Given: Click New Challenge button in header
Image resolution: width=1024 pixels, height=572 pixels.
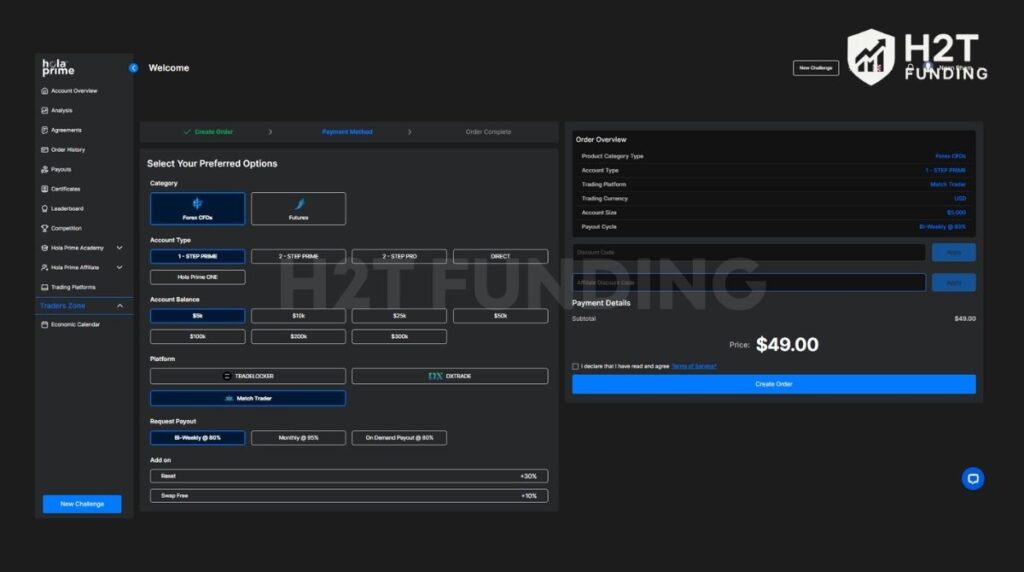Looking at the screenshot, I should [x=816, y=68].
